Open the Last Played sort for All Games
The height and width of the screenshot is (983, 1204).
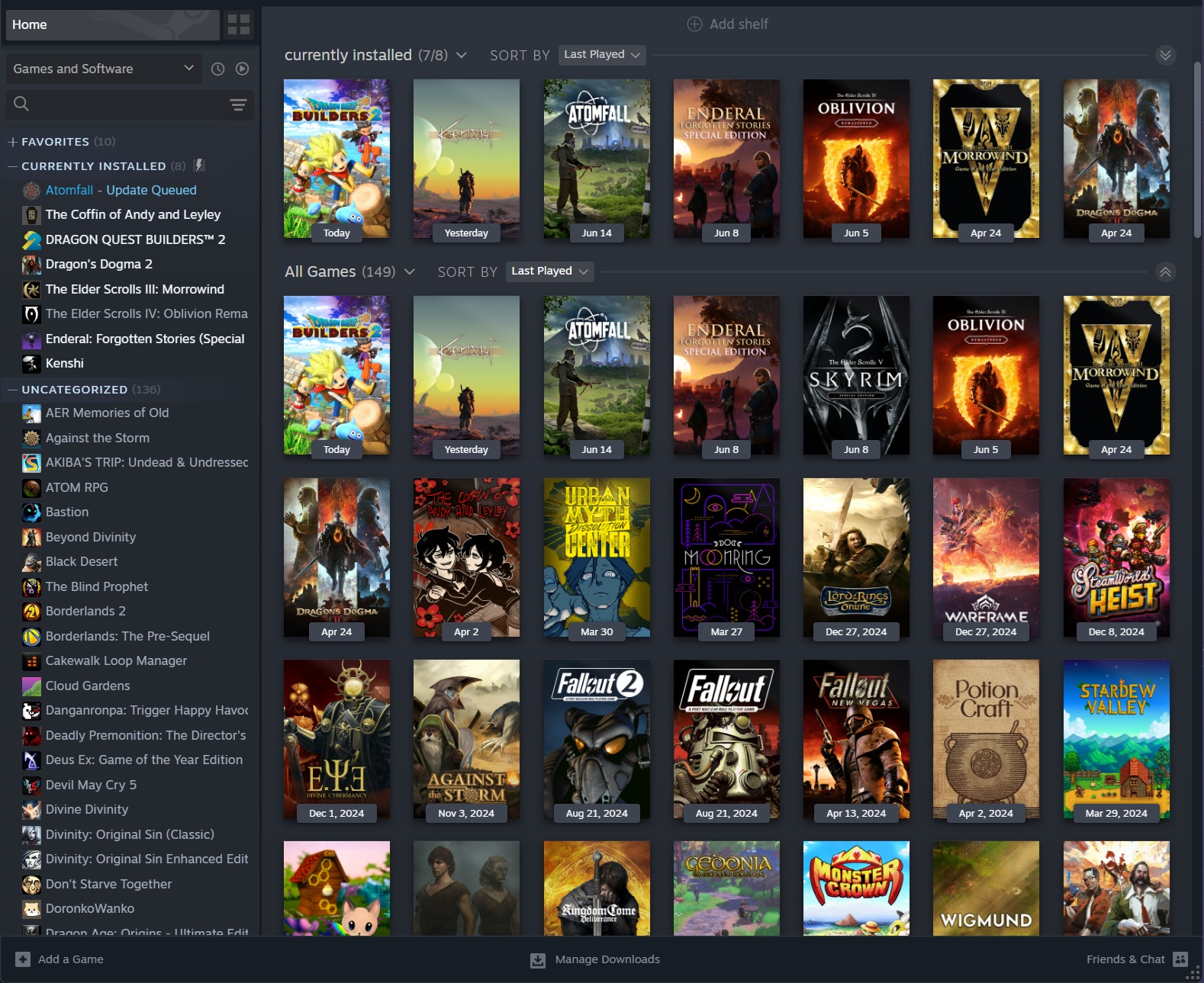coord(549,271)
